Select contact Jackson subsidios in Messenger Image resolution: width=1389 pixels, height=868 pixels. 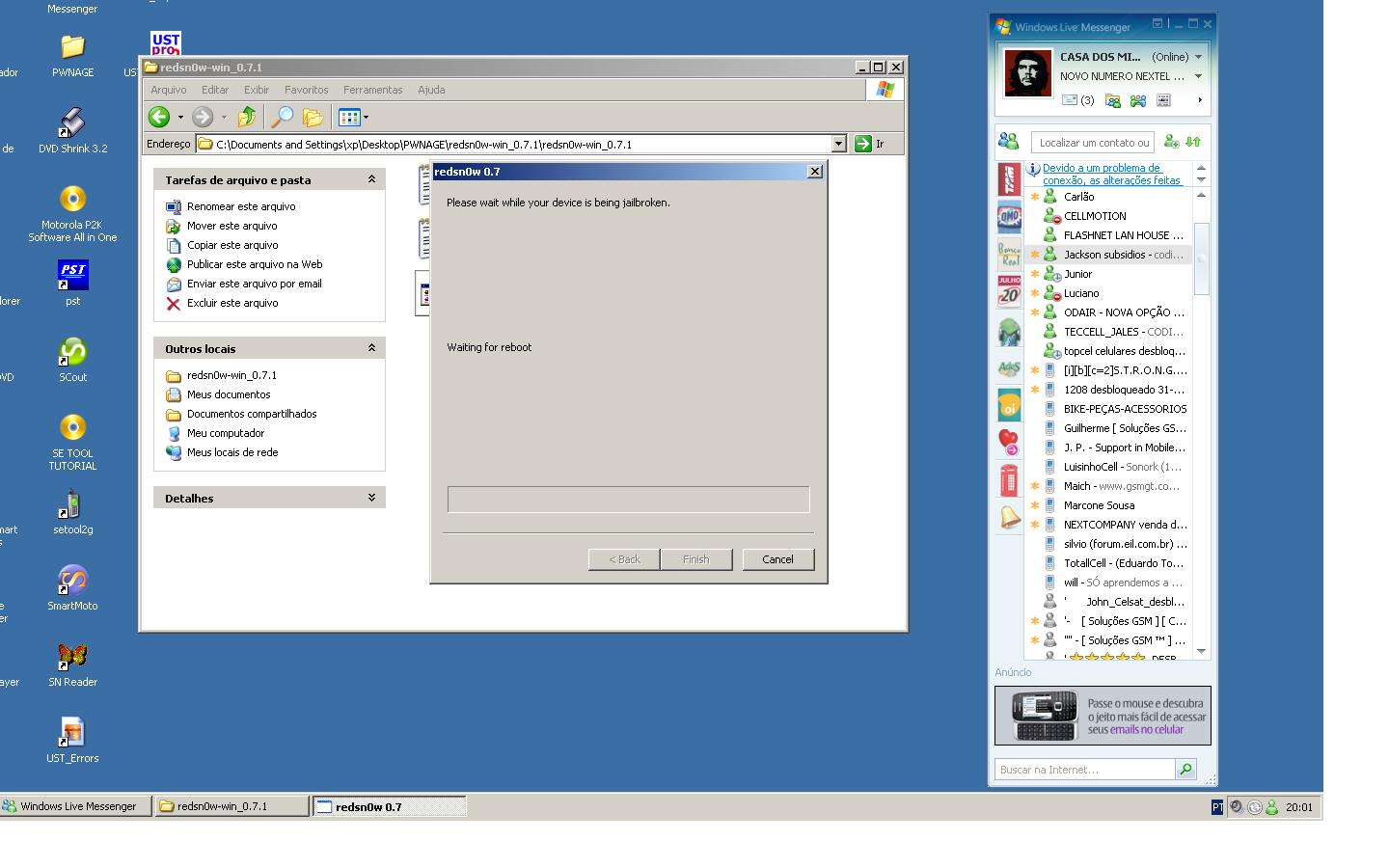1109,255
